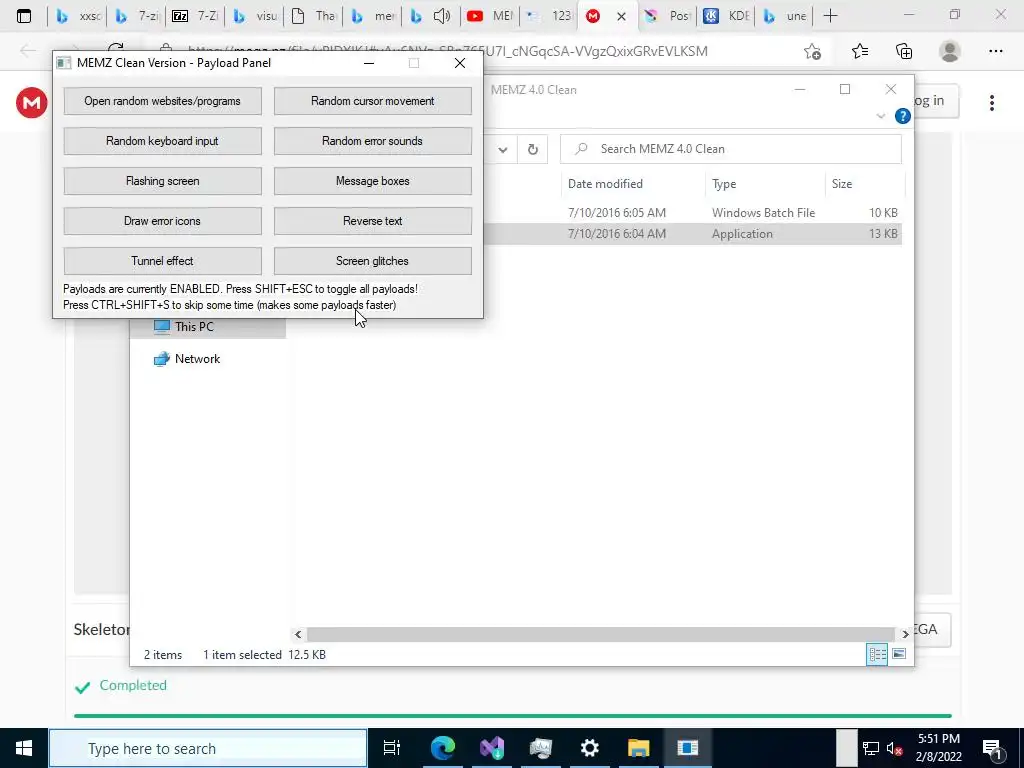This screenshot has width=1024, height=768.
Task: Click browser back arrow
Action: [27, 51]
